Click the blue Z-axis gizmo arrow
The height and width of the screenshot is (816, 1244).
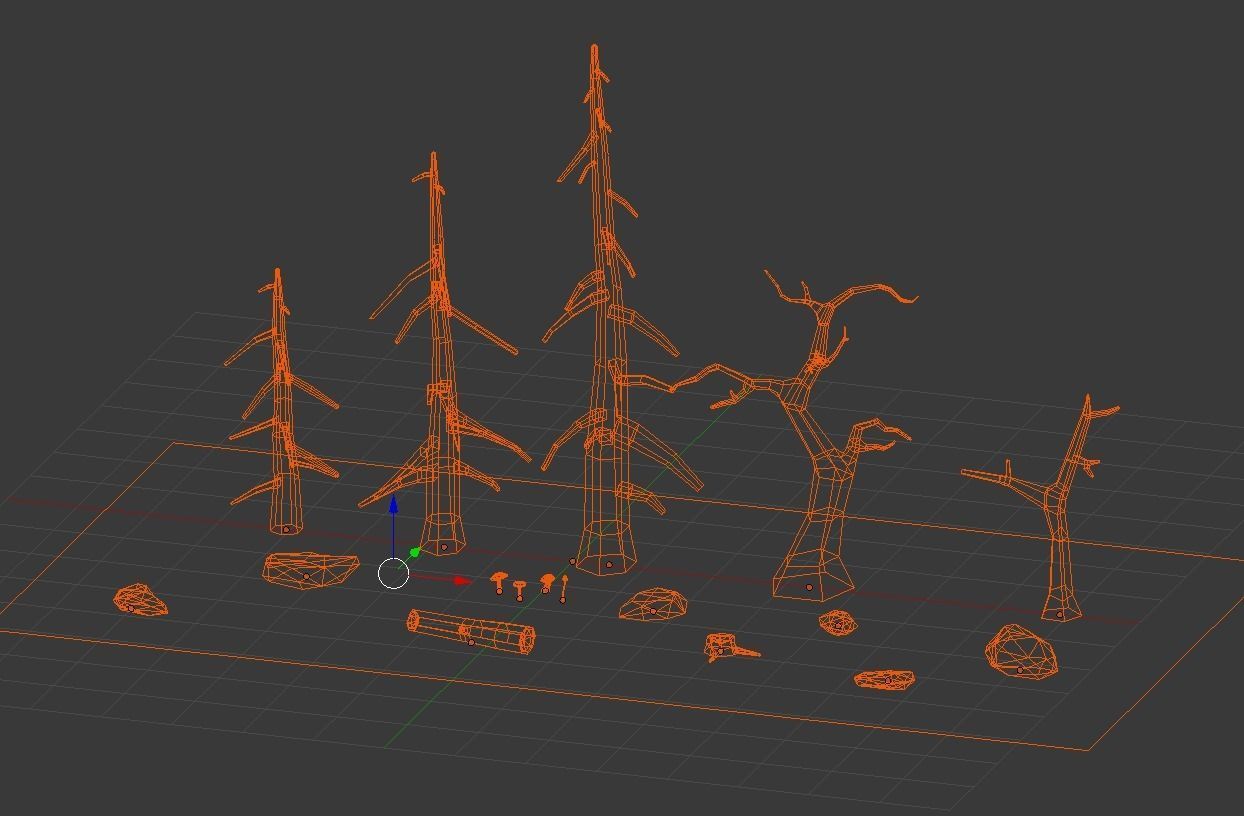point(393,504)
